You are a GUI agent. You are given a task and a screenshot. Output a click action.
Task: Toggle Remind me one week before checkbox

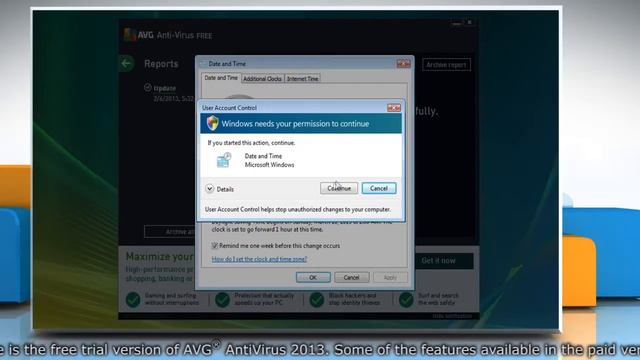(215, 246)
